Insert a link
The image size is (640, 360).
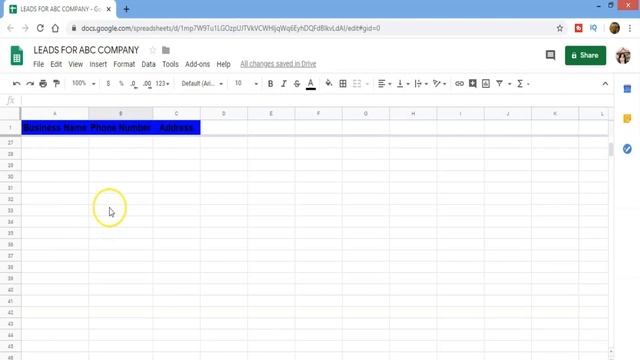point(459,84)
